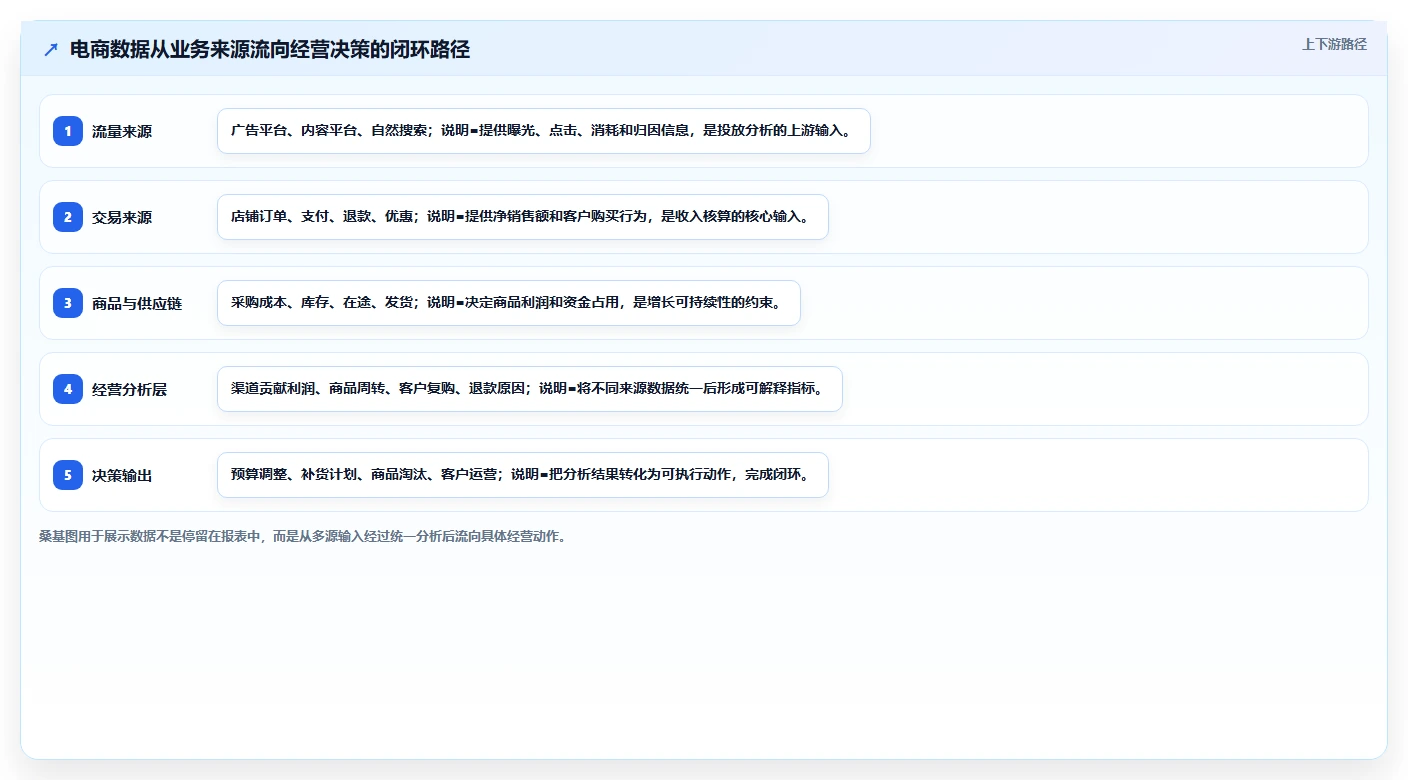Screen dimensions: 1408x780
Task: Select the number 2 badge for 交易来源
Action: click(x=68, y=217)
